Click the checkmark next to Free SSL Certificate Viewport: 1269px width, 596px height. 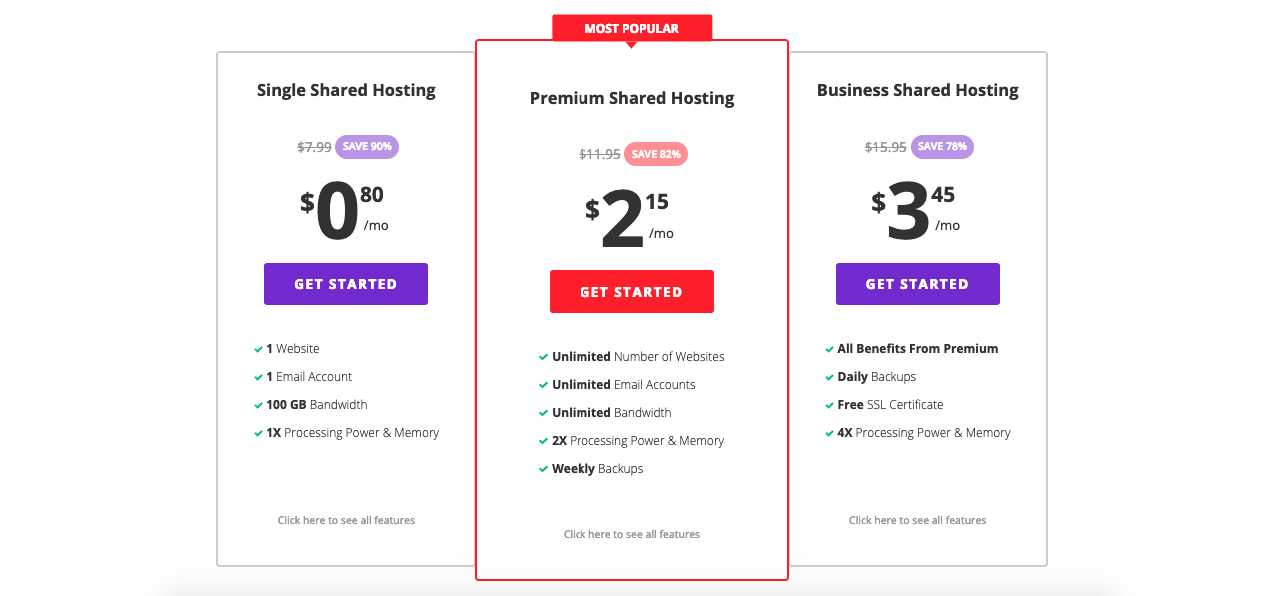[829, 405]
